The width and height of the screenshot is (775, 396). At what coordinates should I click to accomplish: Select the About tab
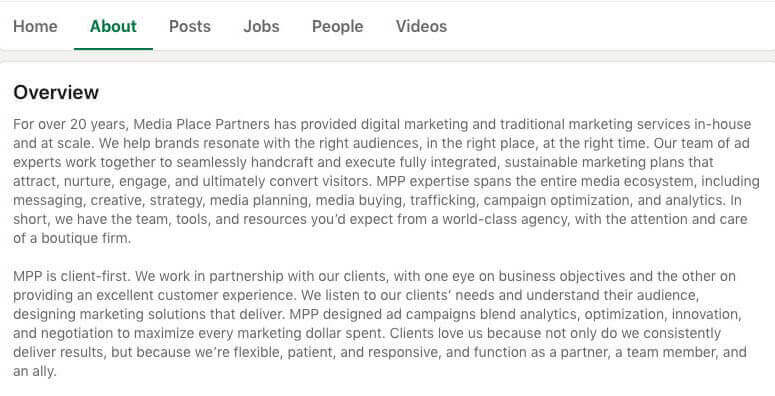pos(113,26)
